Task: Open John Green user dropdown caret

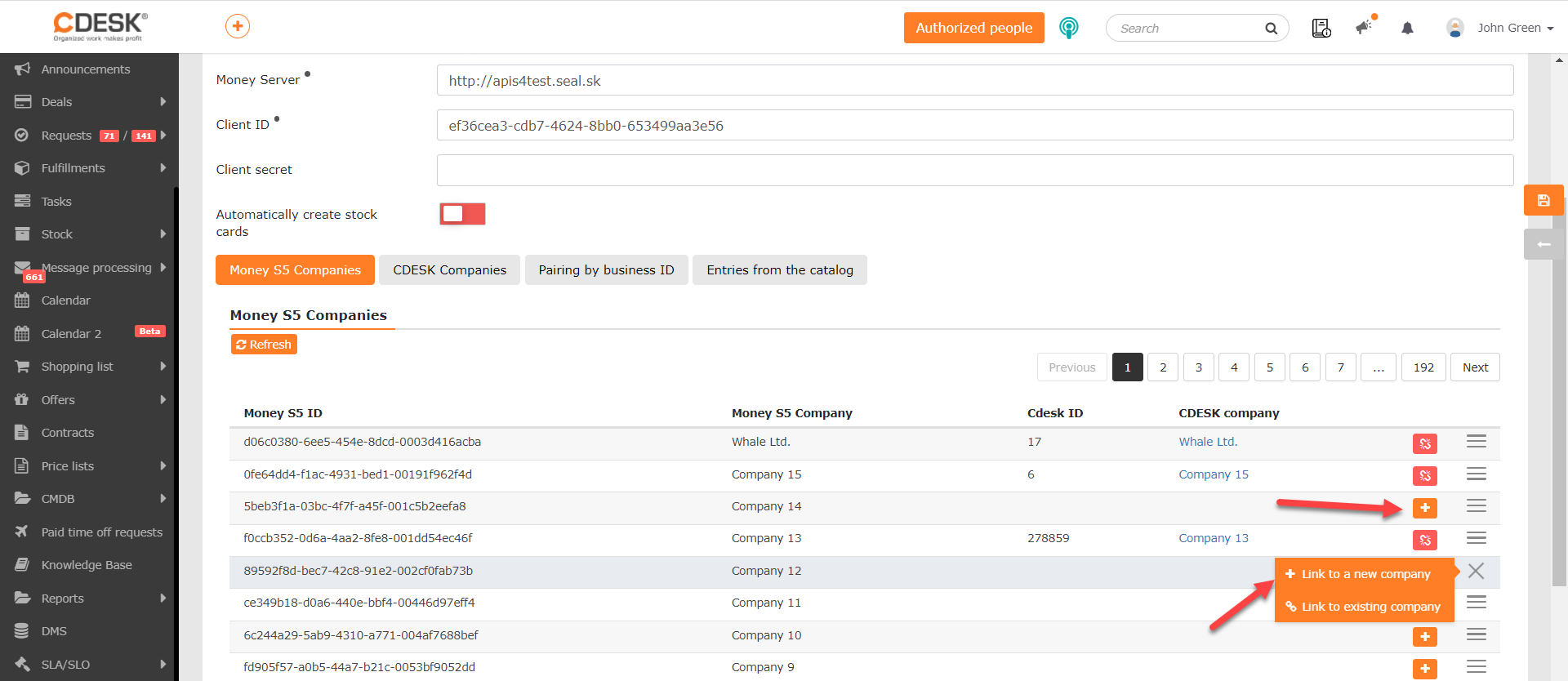Action: pyautogui.click(x=1550, y=29)
